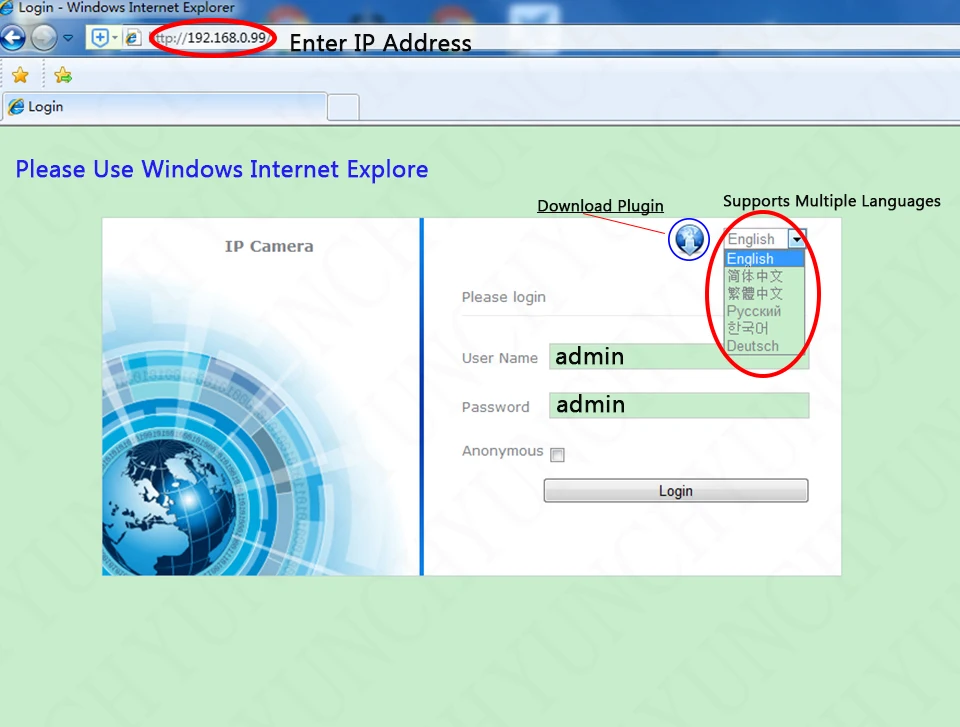Select English in the language list

tap(764, 258)
